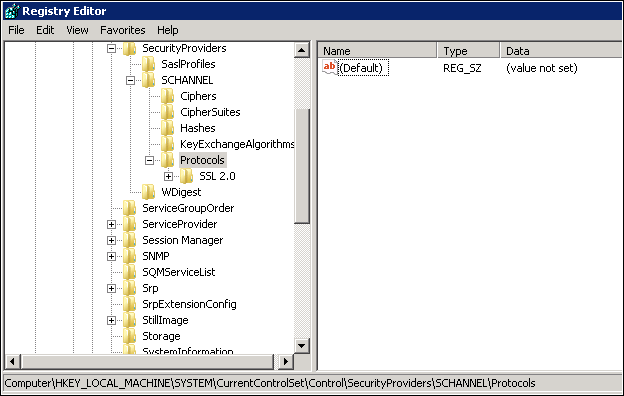Click the WDigest folder icon
624x396 pixels.
(x=148, y=192)
